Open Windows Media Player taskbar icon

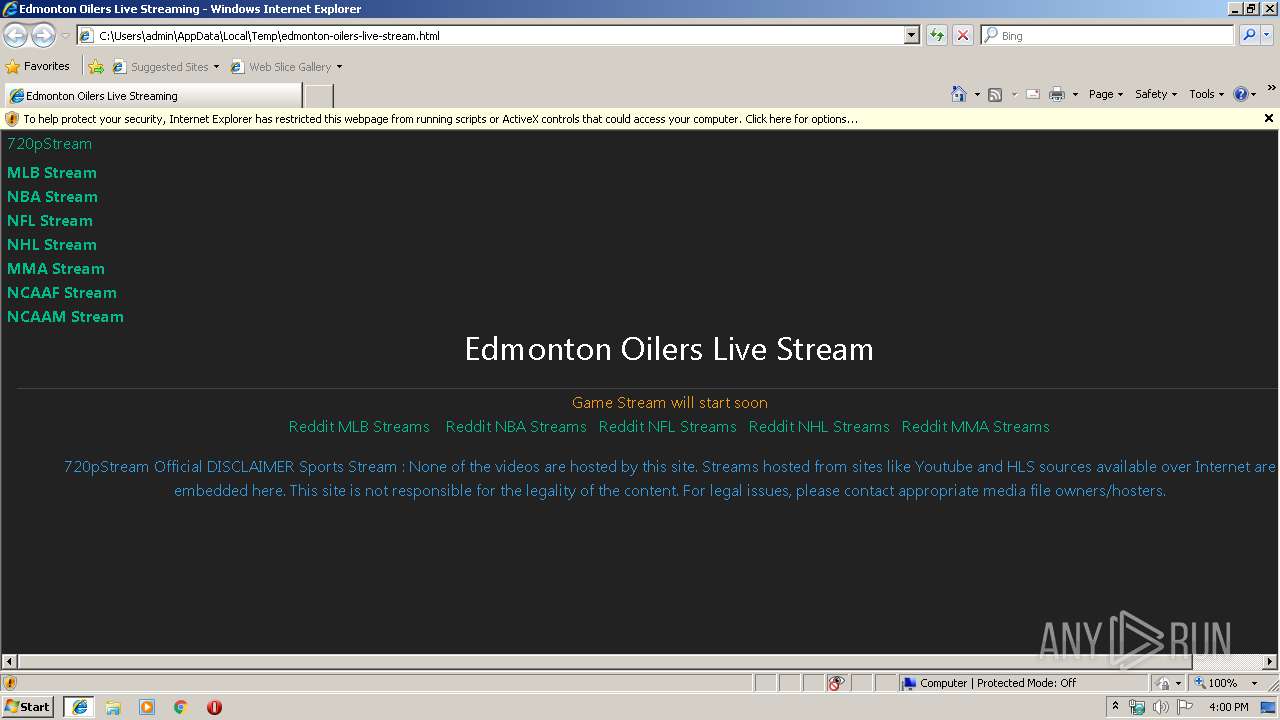(147, 707)
